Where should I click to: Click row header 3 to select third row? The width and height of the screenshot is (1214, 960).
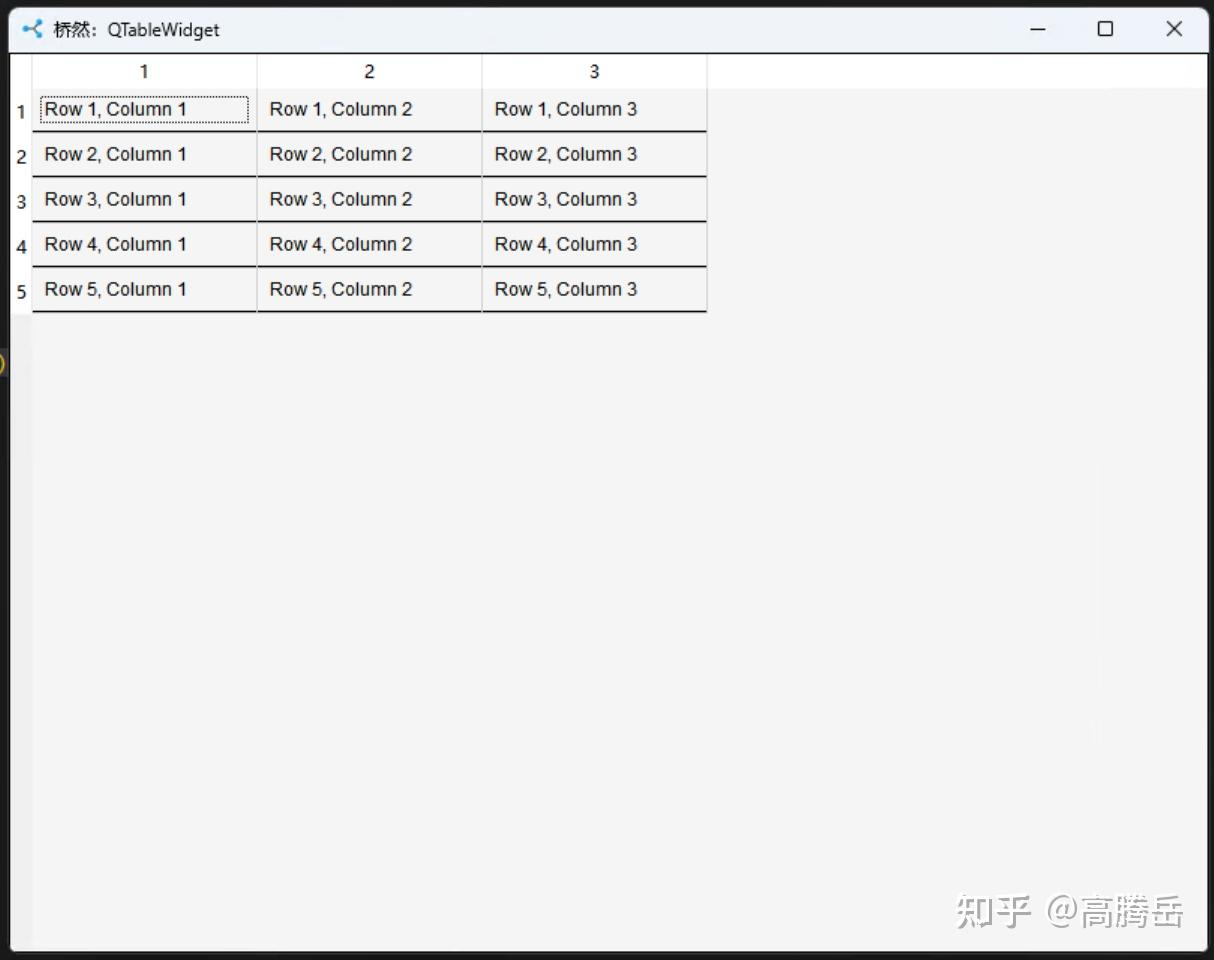point(21,201)
